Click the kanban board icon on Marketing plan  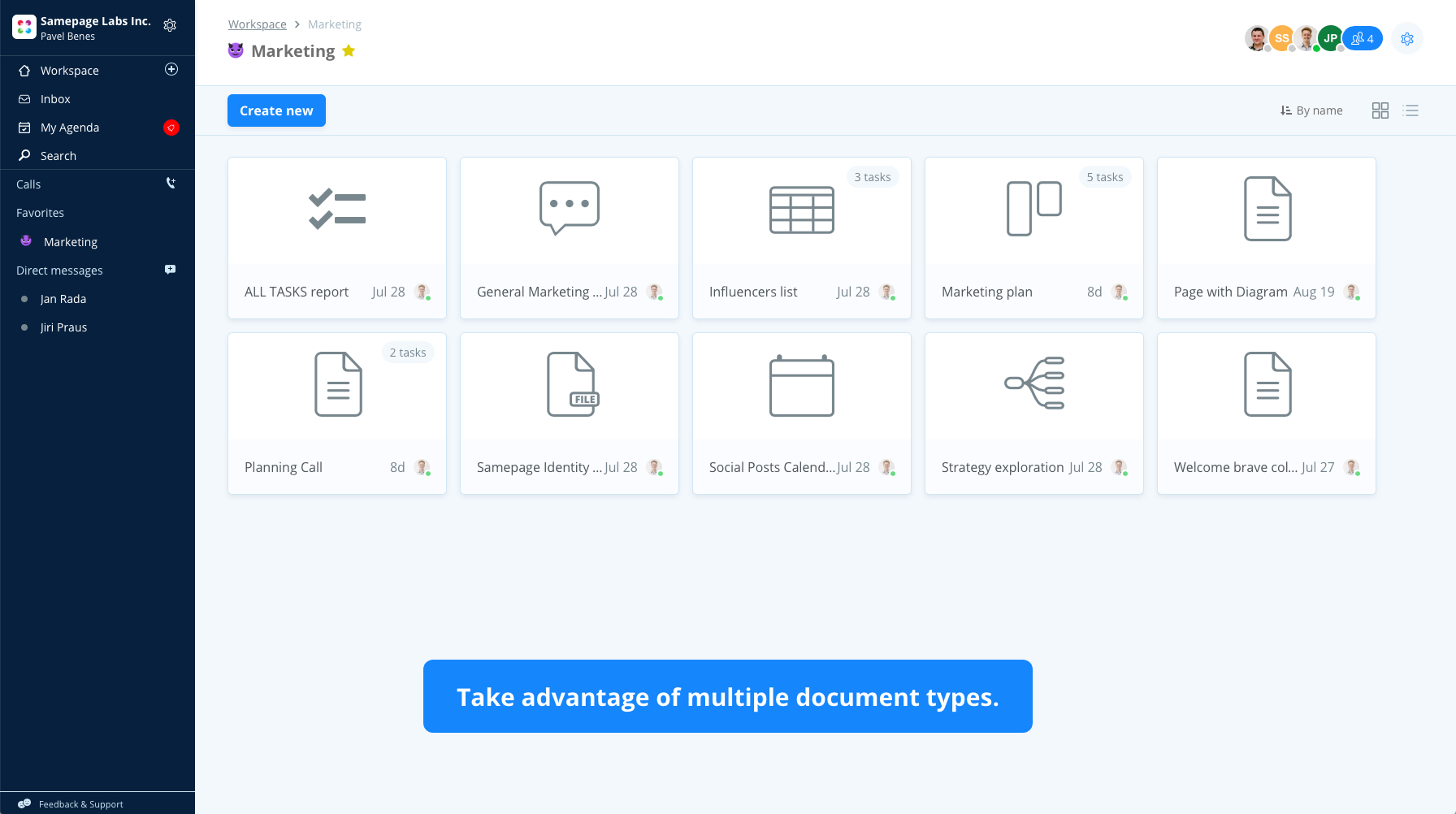pos(1034,209)
